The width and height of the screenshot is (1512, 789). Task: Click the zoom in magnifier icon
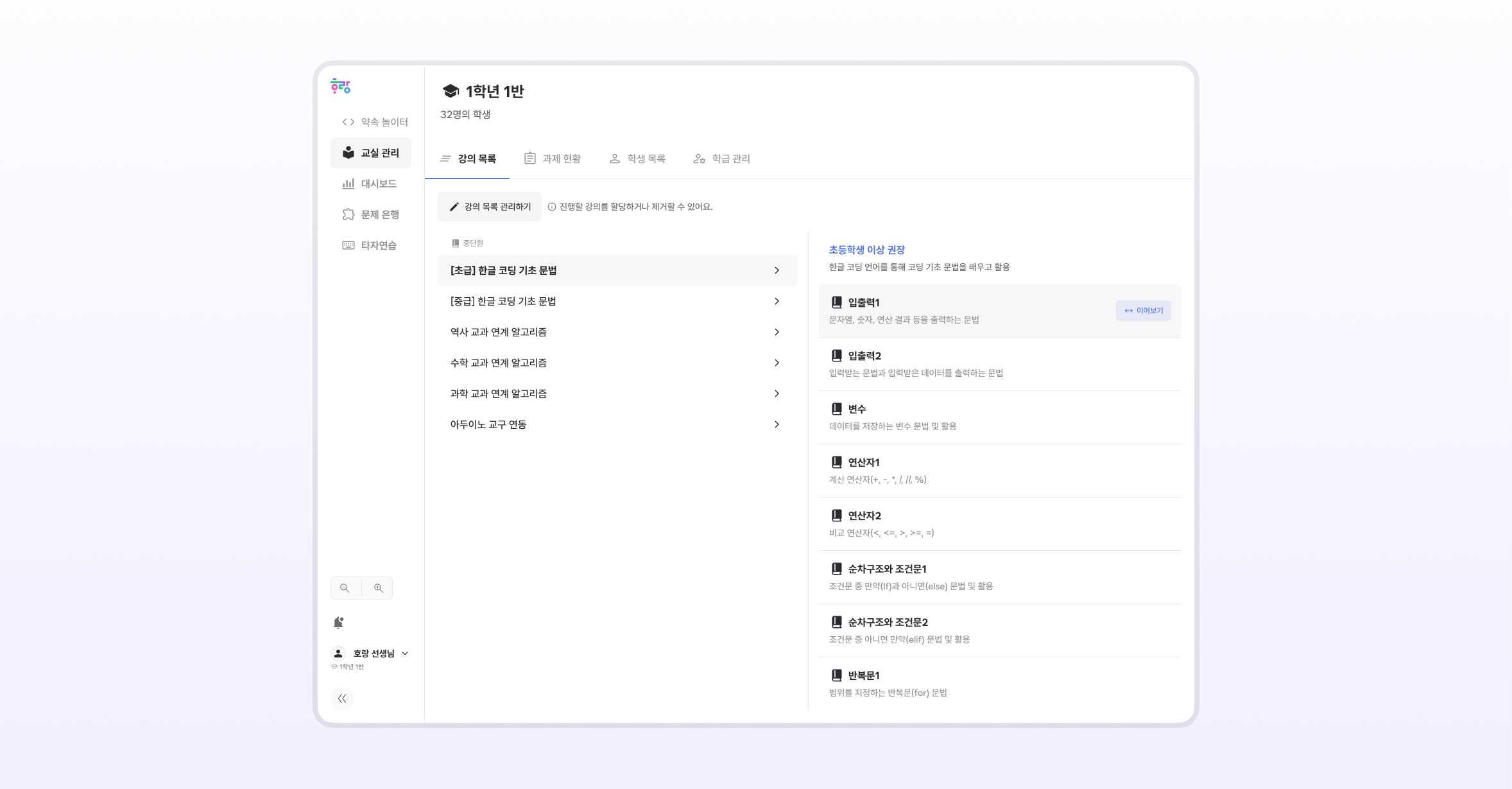(379, 588)
